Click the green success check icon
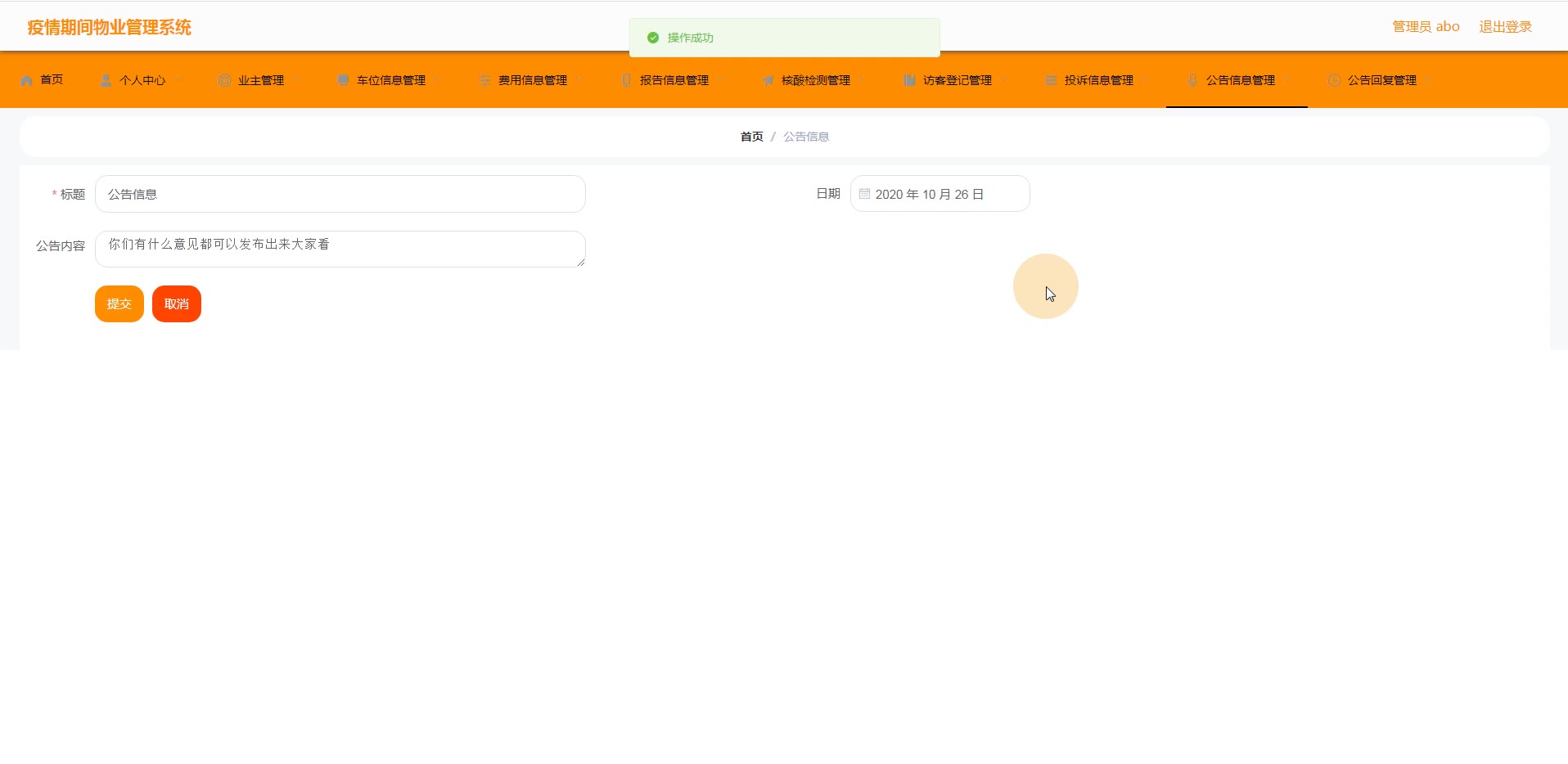 coord(653,38)
